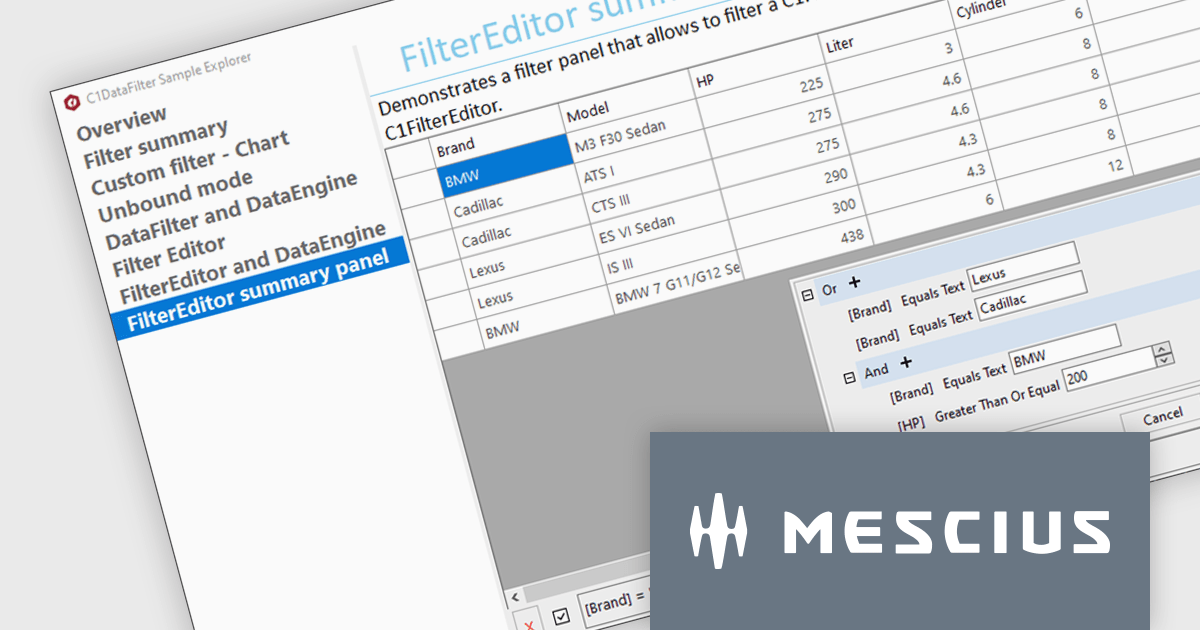Open the Overview sample
The height and width of the screenshot is (630, 1200).
click(x=122, y=122)
